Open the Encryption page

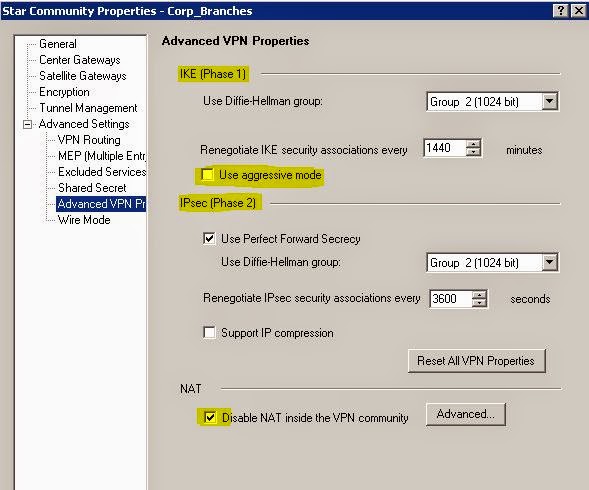click(64, 92)
